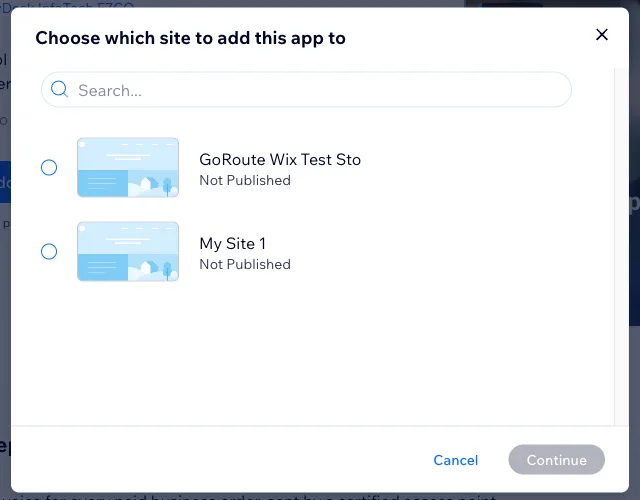640x500 pixels.
Task: Click Not Published under GoRoute Wix Test Sto
Action: tap(245, 180)
